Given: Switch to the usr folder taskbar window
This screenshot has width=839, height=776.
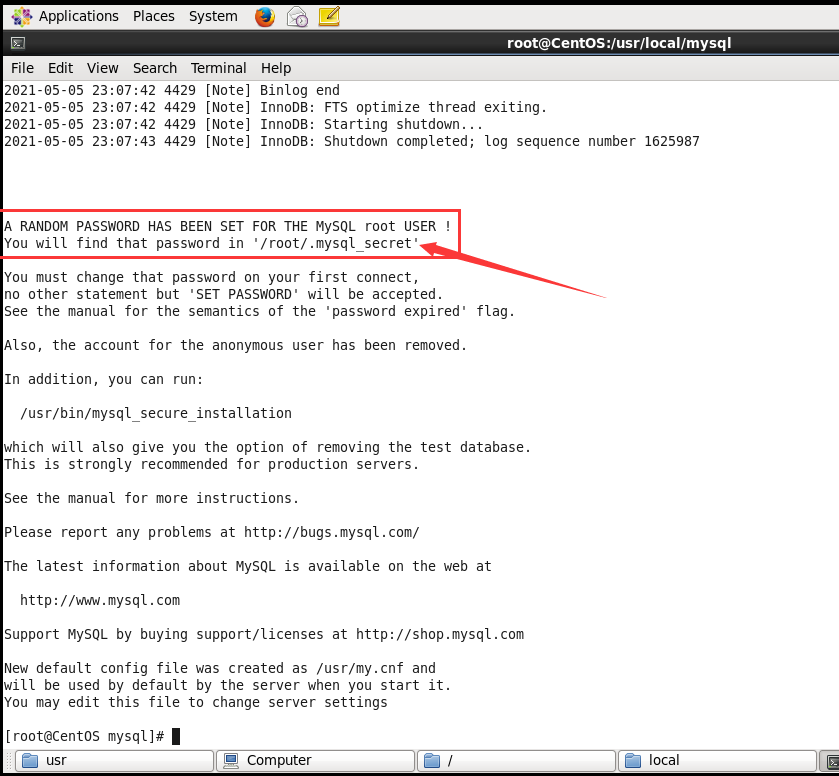Looking at the screenshot, I should point(115,760).
